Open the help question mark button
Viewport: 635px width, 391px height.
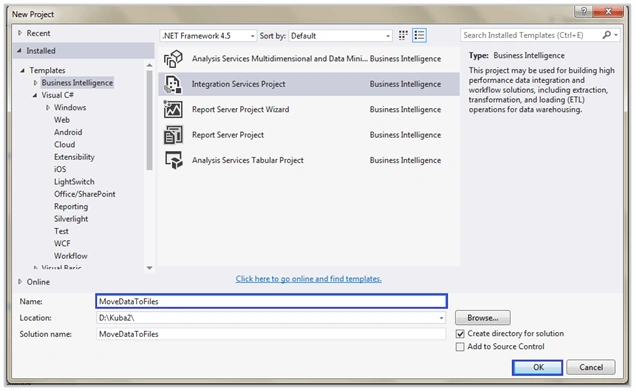point(584,11)
